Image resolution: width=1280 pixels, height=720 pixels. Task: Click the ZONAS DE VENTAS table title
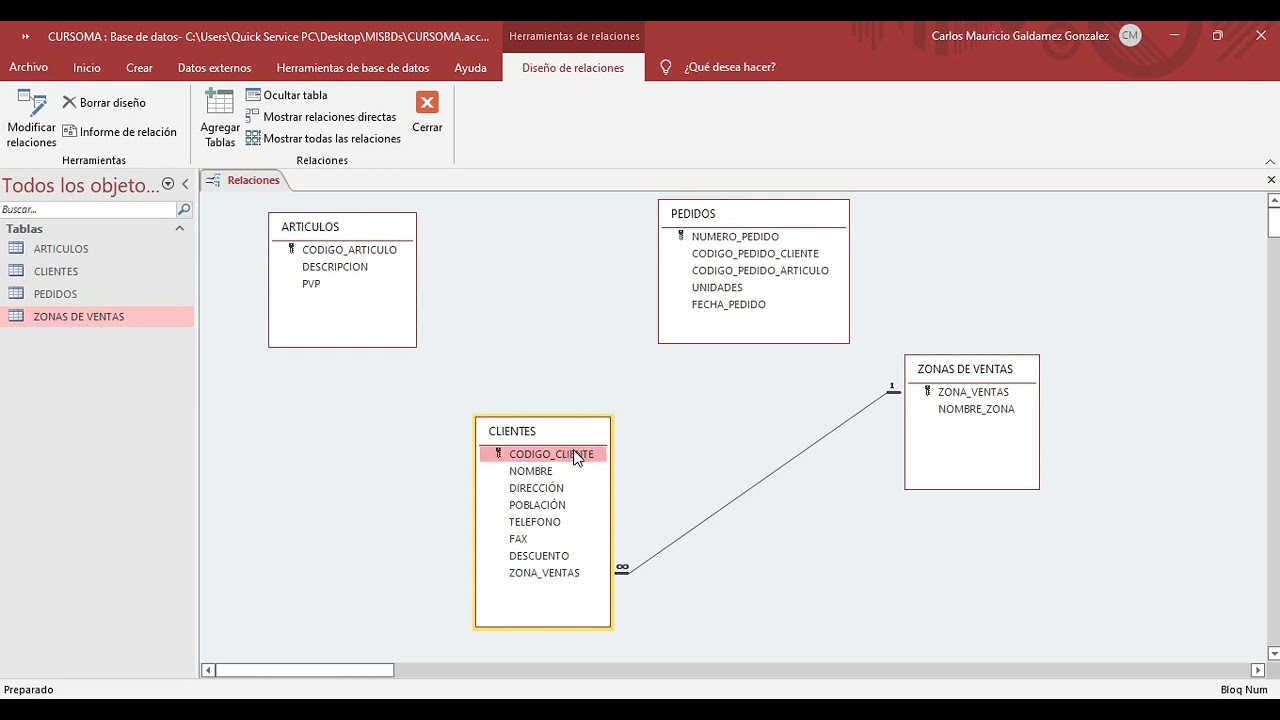972,369
